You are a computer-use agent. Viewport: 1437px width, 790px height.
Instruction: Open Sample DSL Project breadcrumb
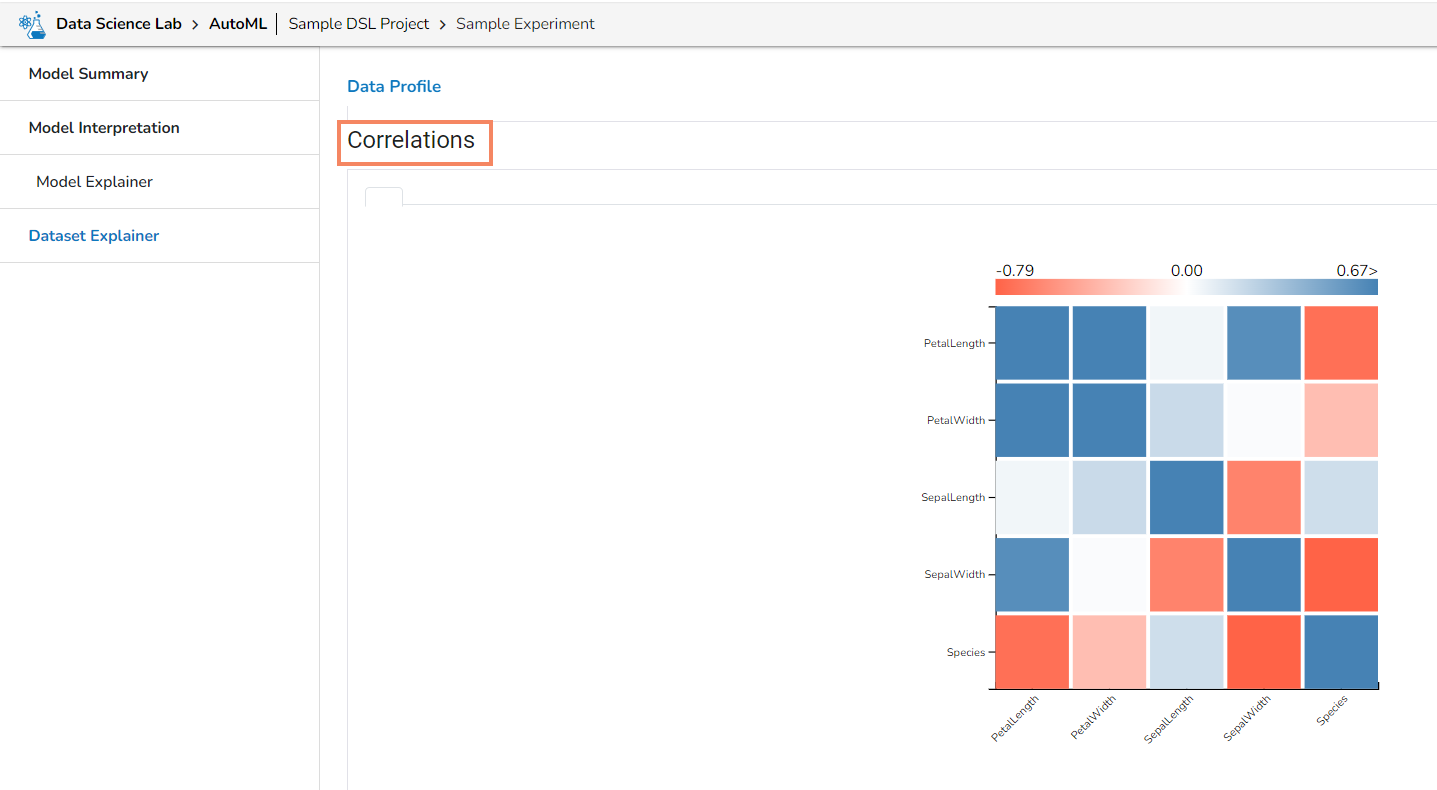[359, 24]
